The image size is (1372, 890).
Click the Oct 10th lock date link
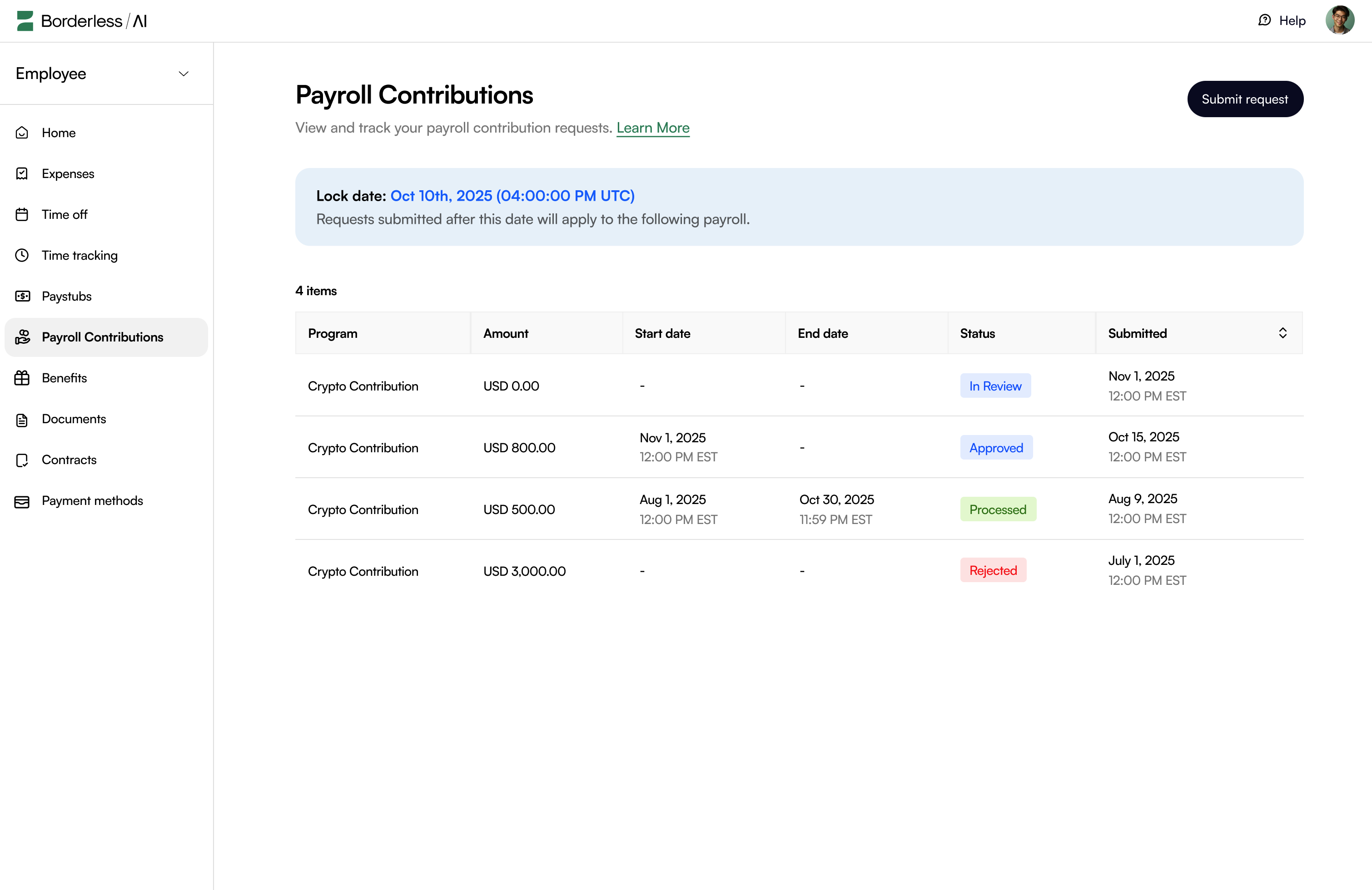(512, 196)
